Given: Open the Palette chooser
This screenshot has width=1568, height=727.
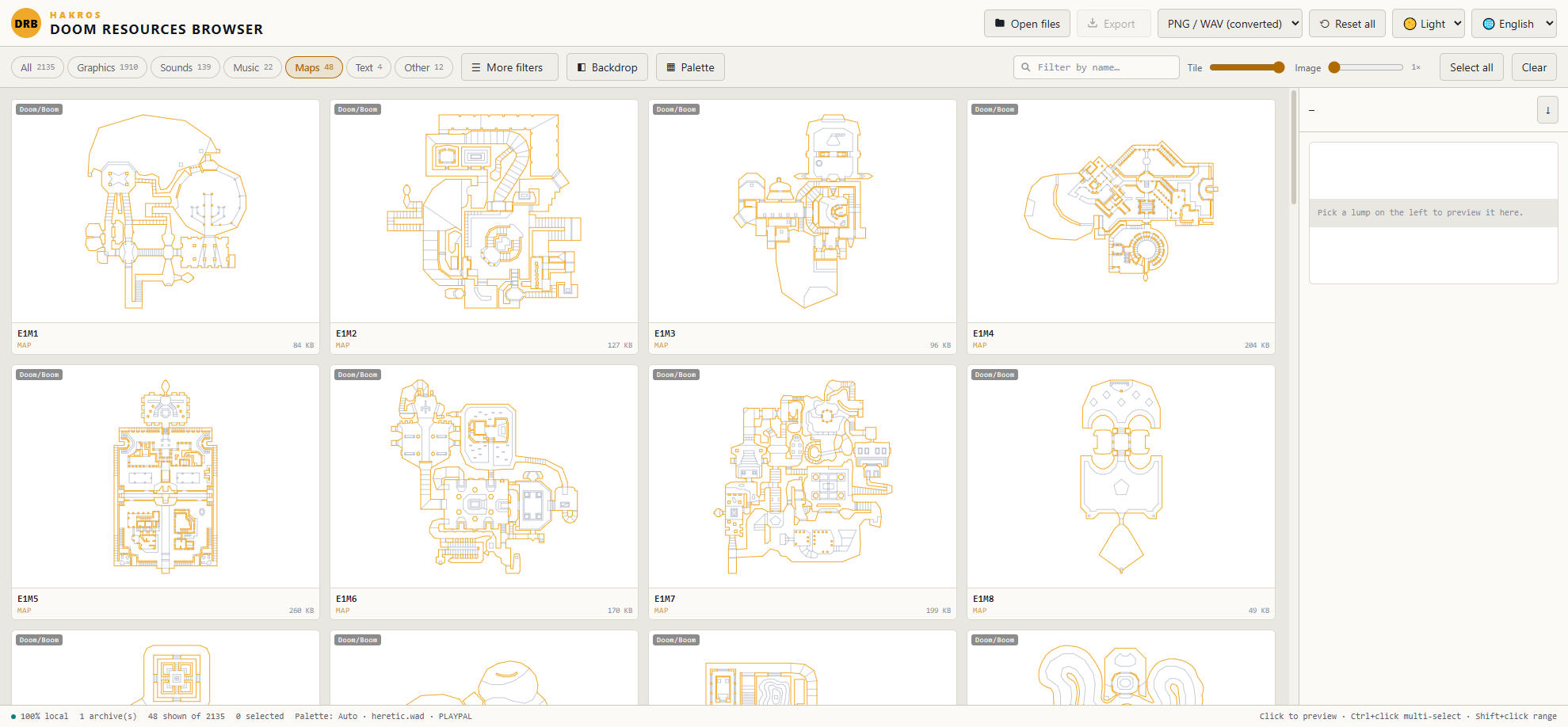Looking at the screenshot, I should pos(690,67).
